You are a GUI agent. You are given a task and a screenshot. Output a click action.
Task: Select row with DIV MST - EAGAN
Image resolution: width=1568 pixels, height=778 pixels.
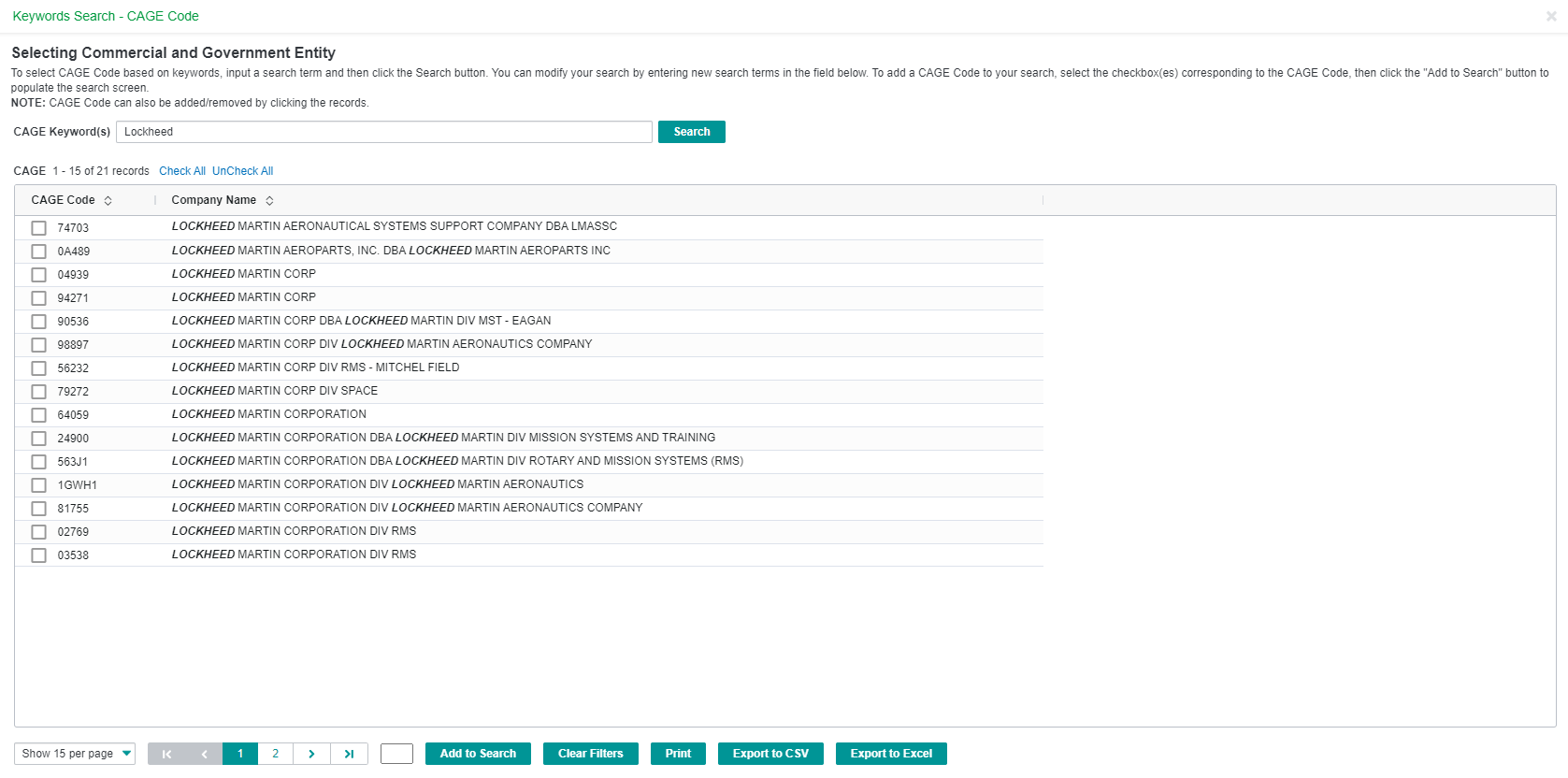[x=529, y=322]
